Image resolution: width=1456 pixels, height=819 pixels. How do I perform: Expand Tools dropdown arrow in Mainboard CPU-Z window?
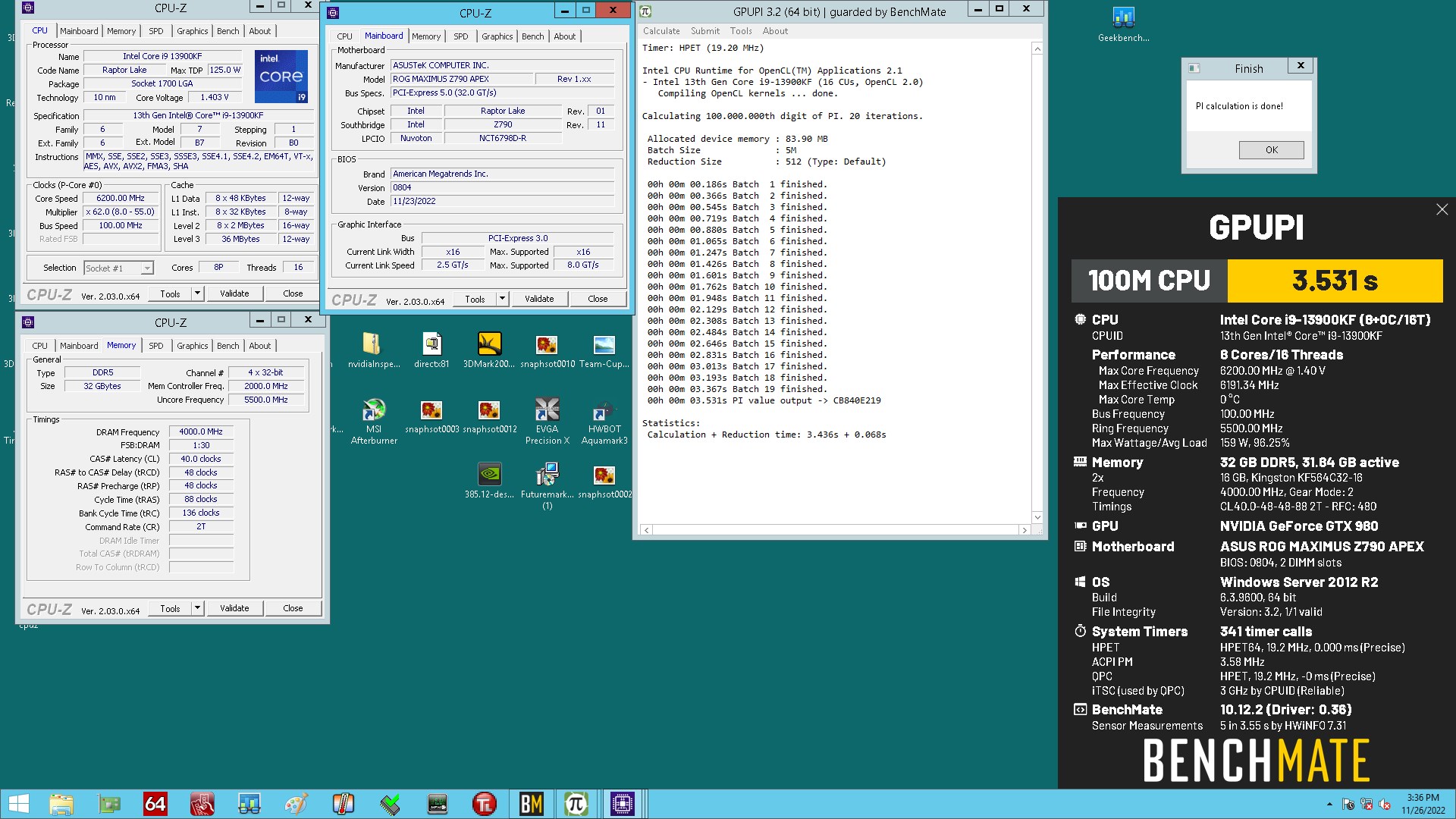coord(502,299)
